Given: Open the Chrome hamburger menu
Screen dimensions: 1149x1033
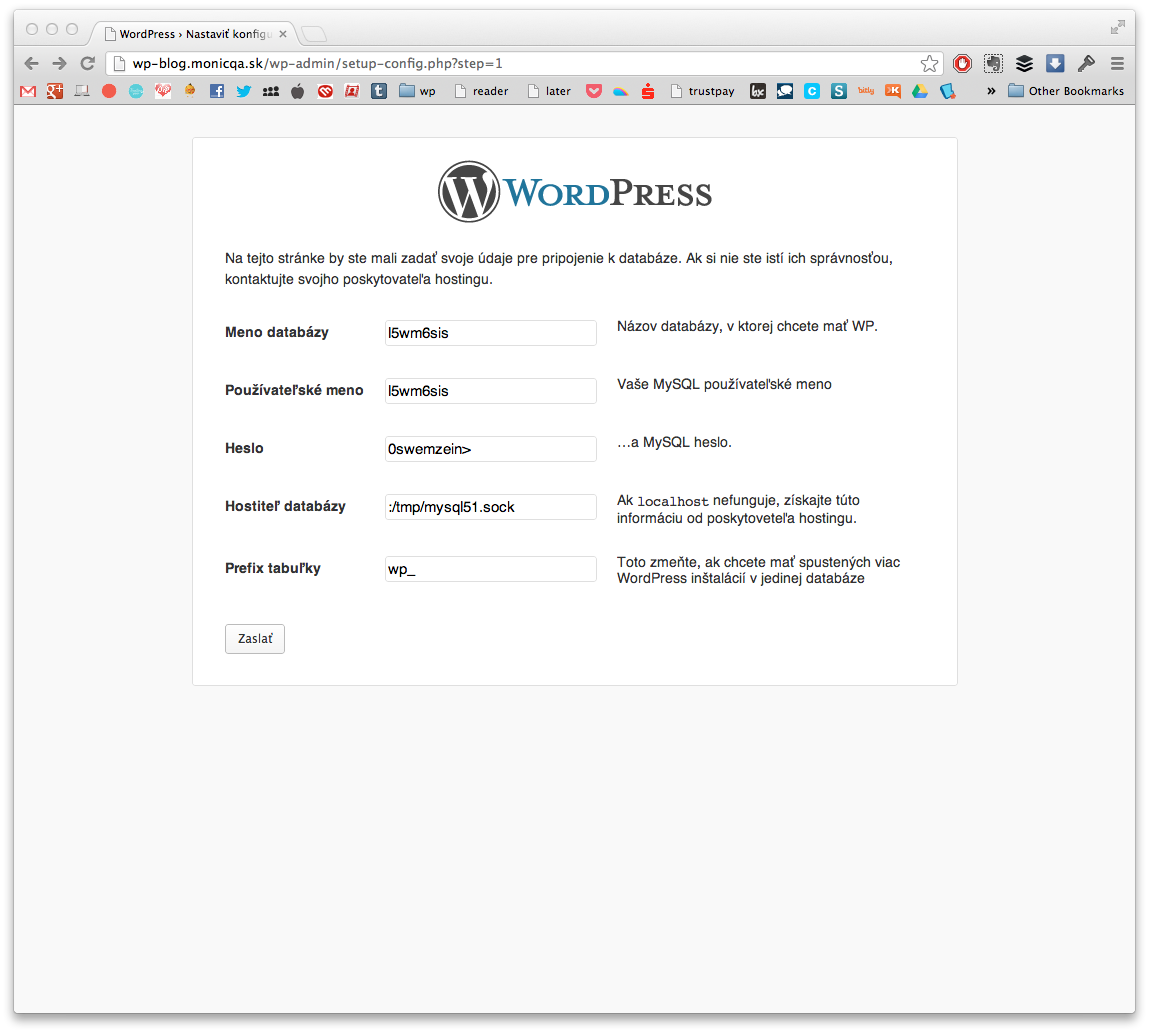Looking at the screenshot, I should coord(1117,63).
